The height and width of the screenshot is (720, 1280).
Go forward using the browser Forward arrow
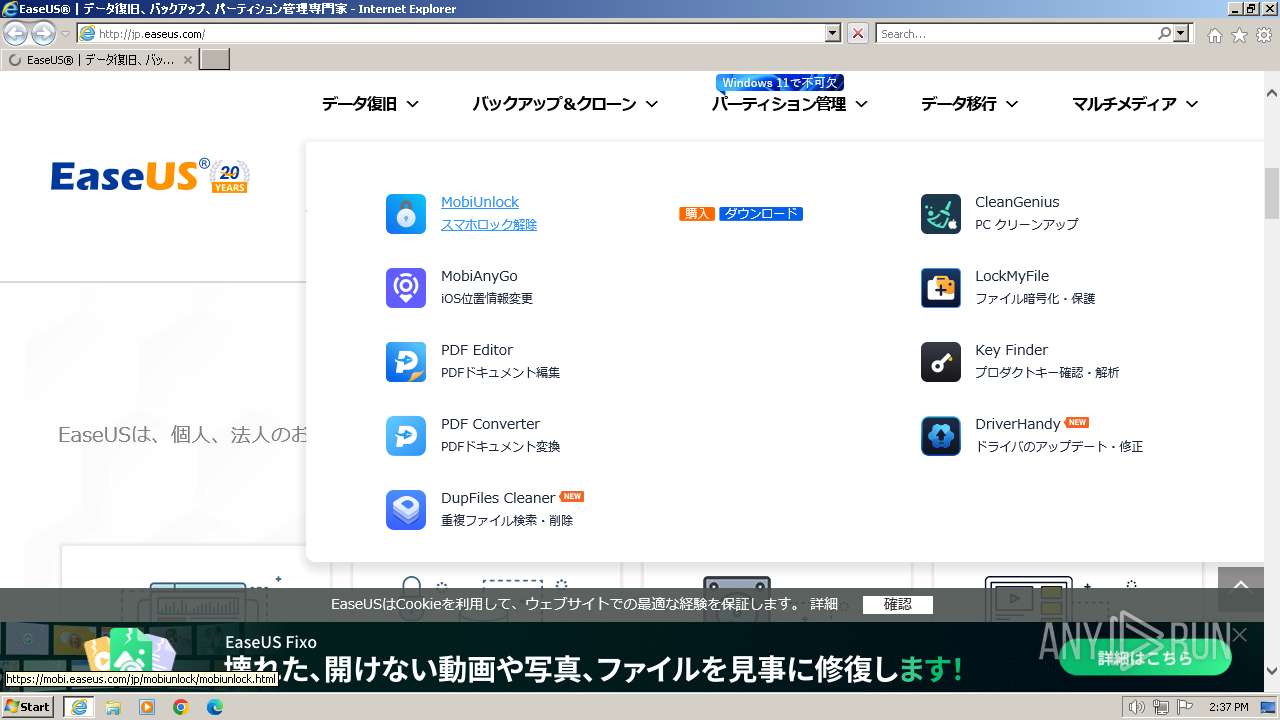point(43,34)
